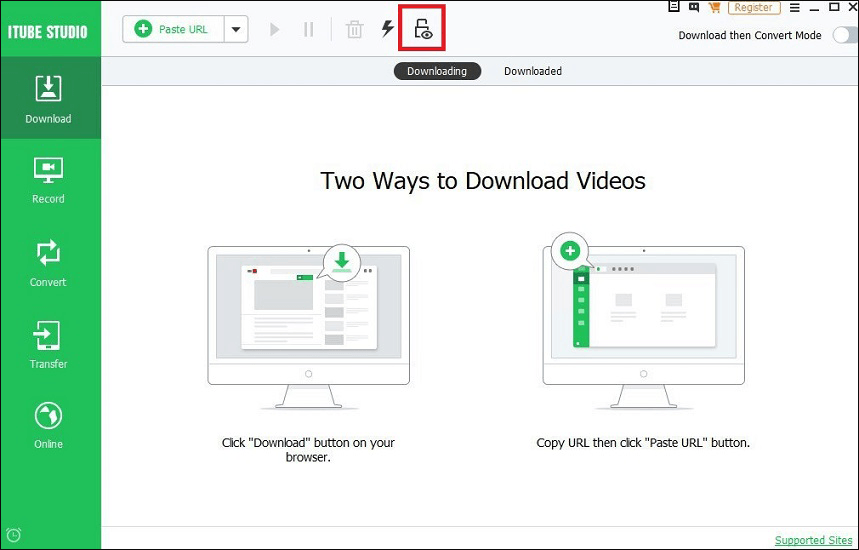Open the scheduler clock icon at bottom-left

click(x=13, y=535)
